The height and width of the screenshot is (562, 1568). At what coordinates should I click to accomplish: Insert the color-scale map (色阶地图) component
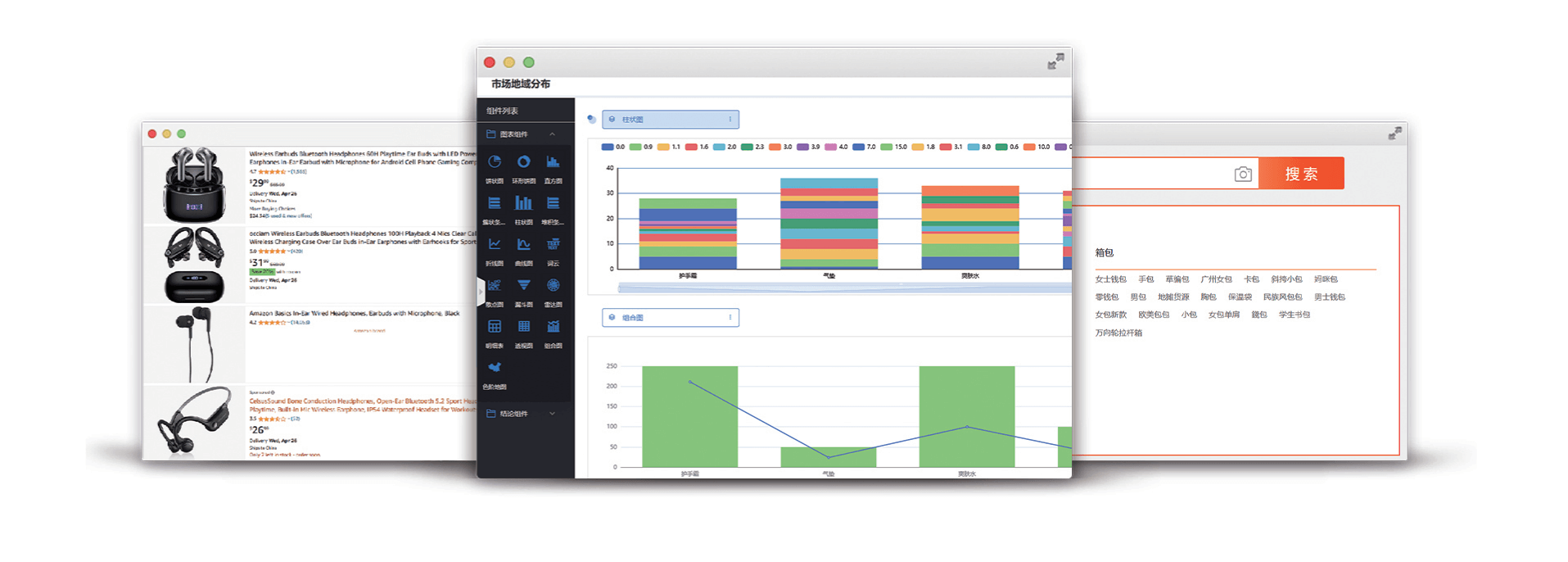pyautogui.click(x=495, y=369)
